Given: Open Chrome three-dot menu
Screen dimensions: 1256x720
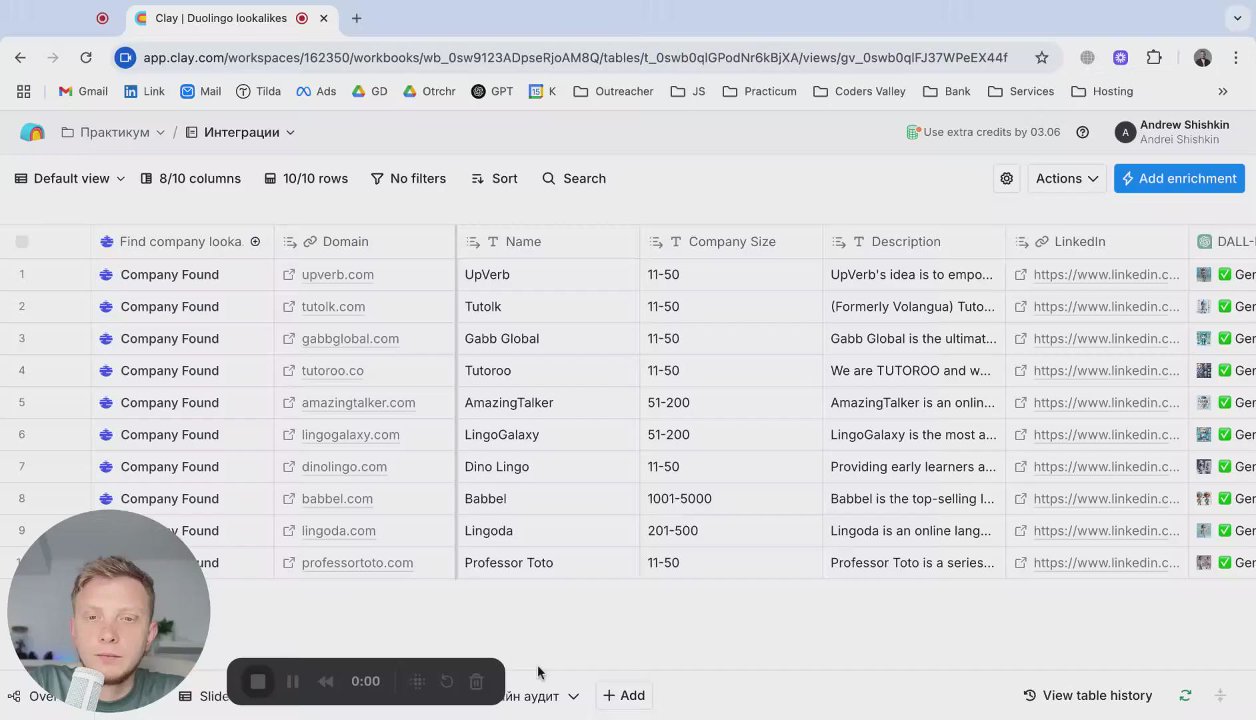Looking at the screenshot, I should pyautogui.click(x=1237, y=58).
